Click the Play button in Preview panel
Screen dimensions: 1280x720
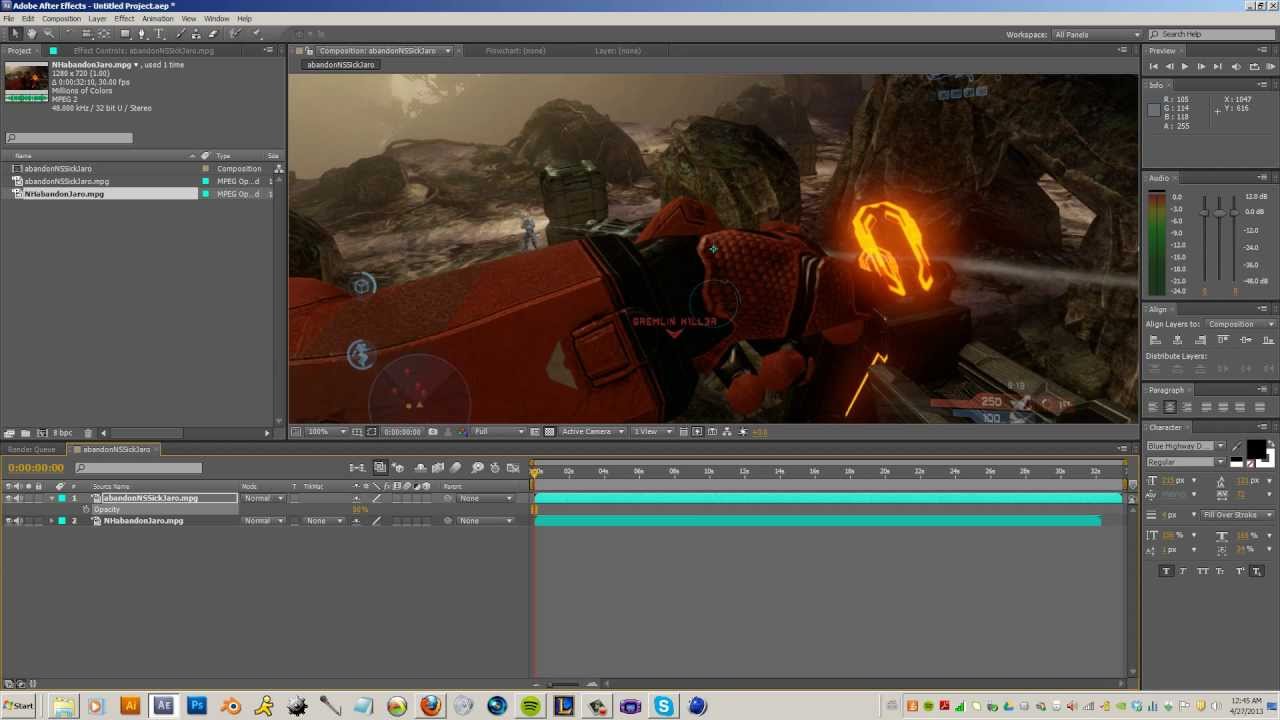point(1185,66)
